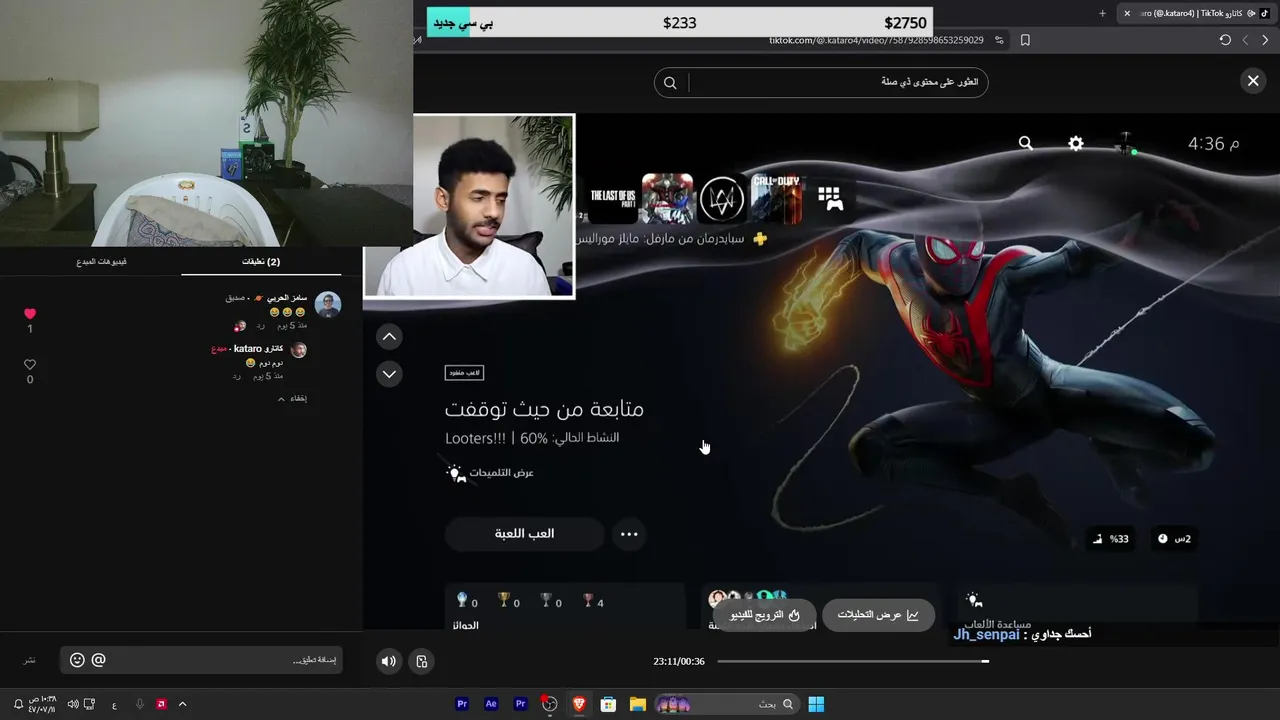Open File Explorer from taskbar

tap(637, 704)
